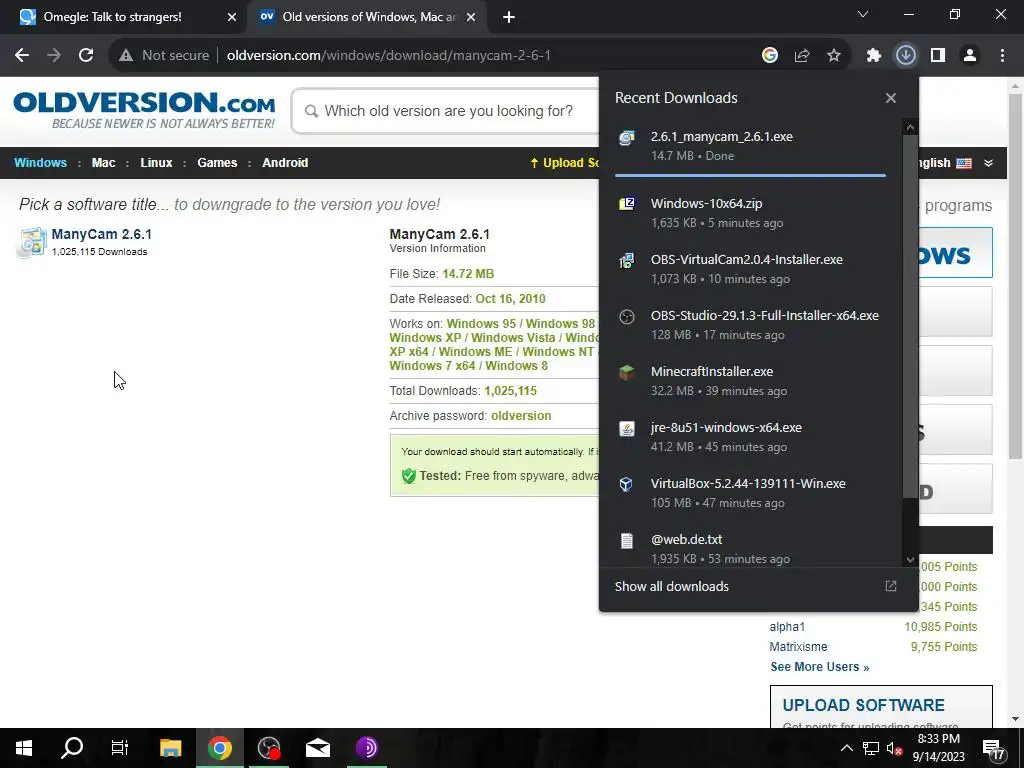Open the tab search chevron
This screenshot has height=768, width=1024.
[x=863, y=14]
